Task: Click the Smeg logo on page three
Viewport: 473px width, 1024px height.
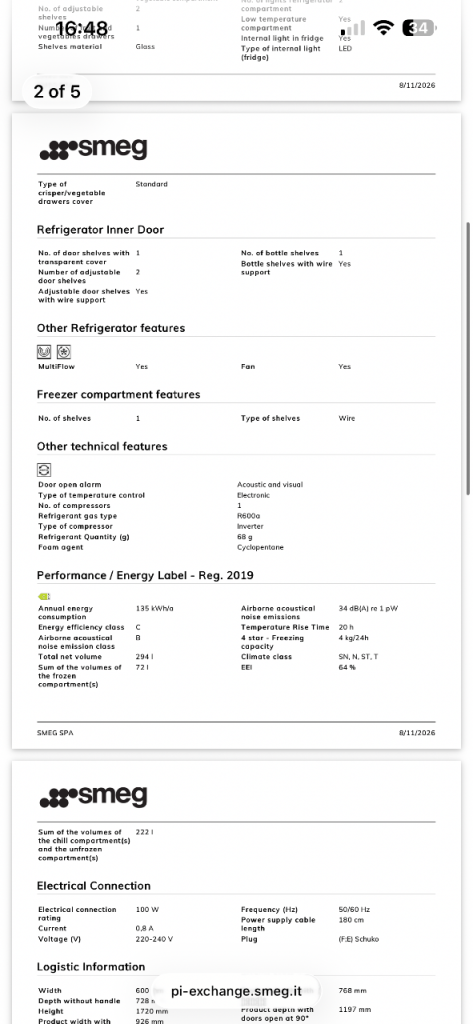Action: tap(93, 797)
